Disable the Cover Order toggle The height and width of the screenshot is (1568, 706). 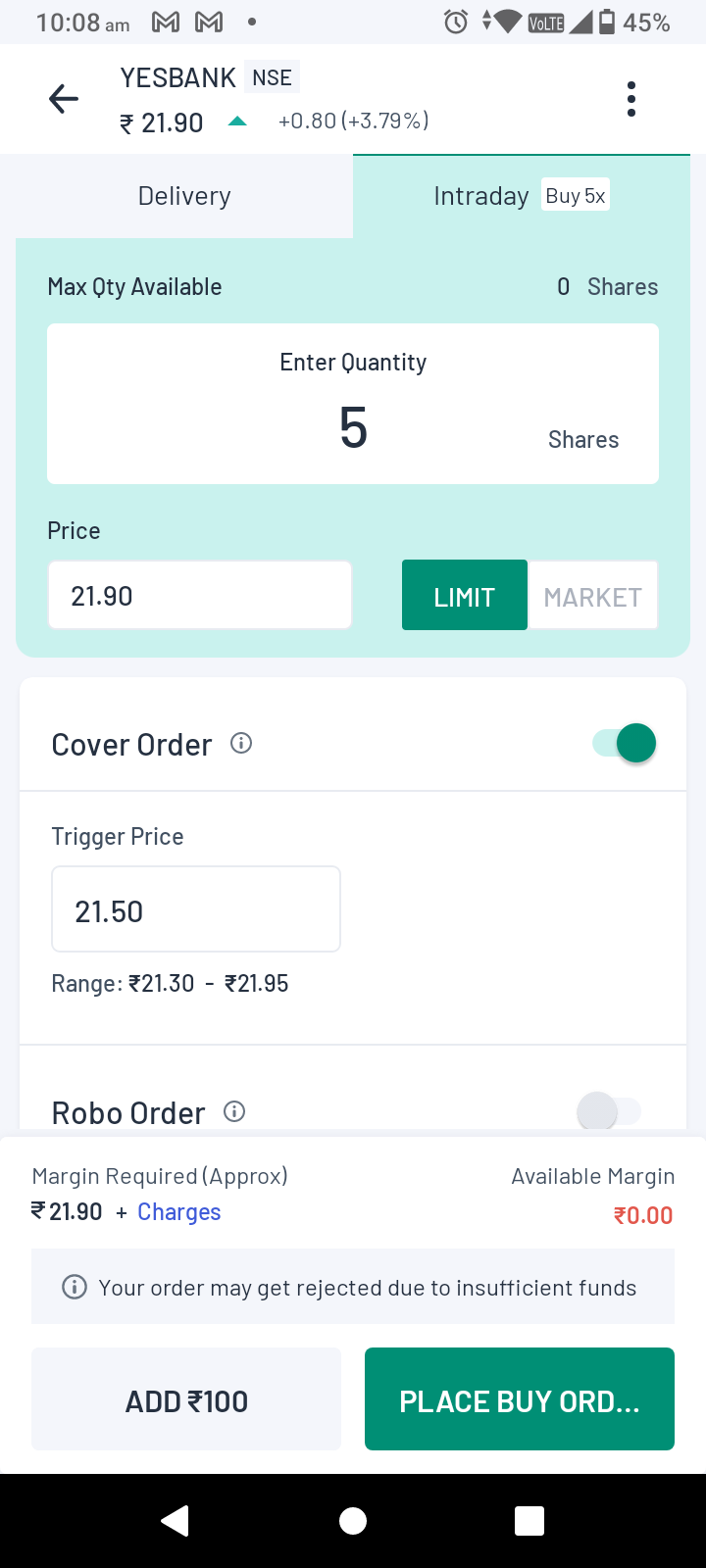625,744
